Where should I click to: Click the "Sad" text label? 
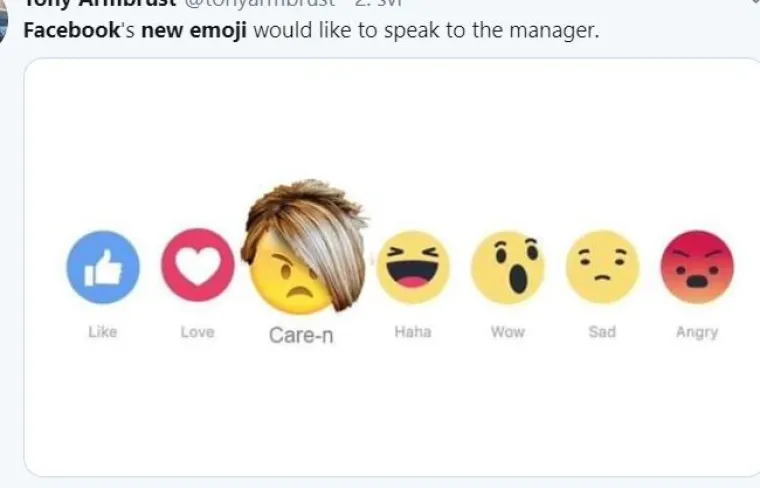(602, 332)
